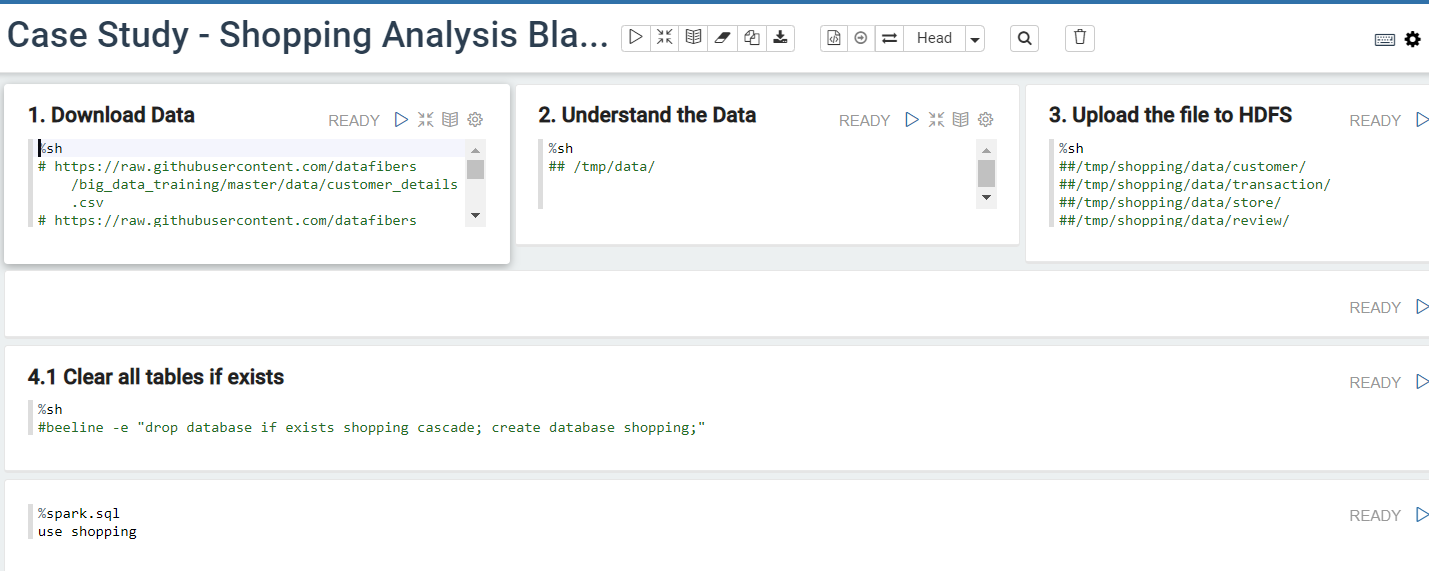Click '##/tmp/shopping/data/transaction/' code line

coord(1195,184)
